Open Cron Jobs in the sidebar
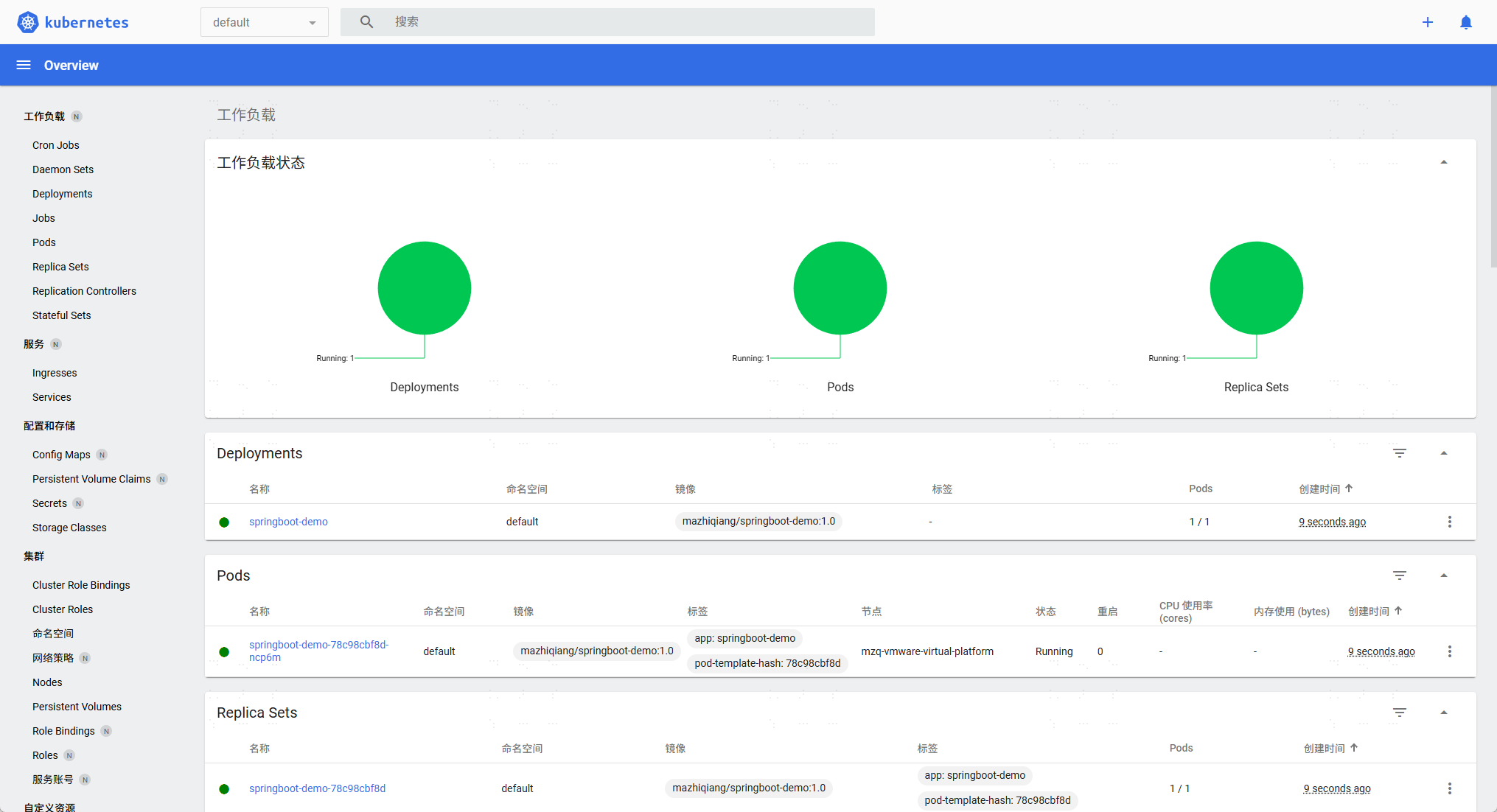The height and width of the screenshot is (812, 1497). tap(56, 145)
